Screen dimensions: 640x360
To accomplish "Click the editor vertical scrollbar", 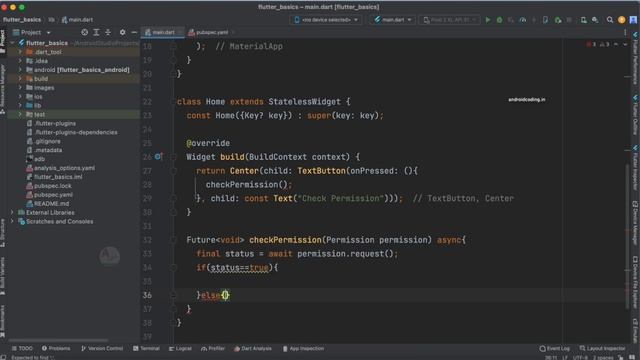I will [628, 237].
